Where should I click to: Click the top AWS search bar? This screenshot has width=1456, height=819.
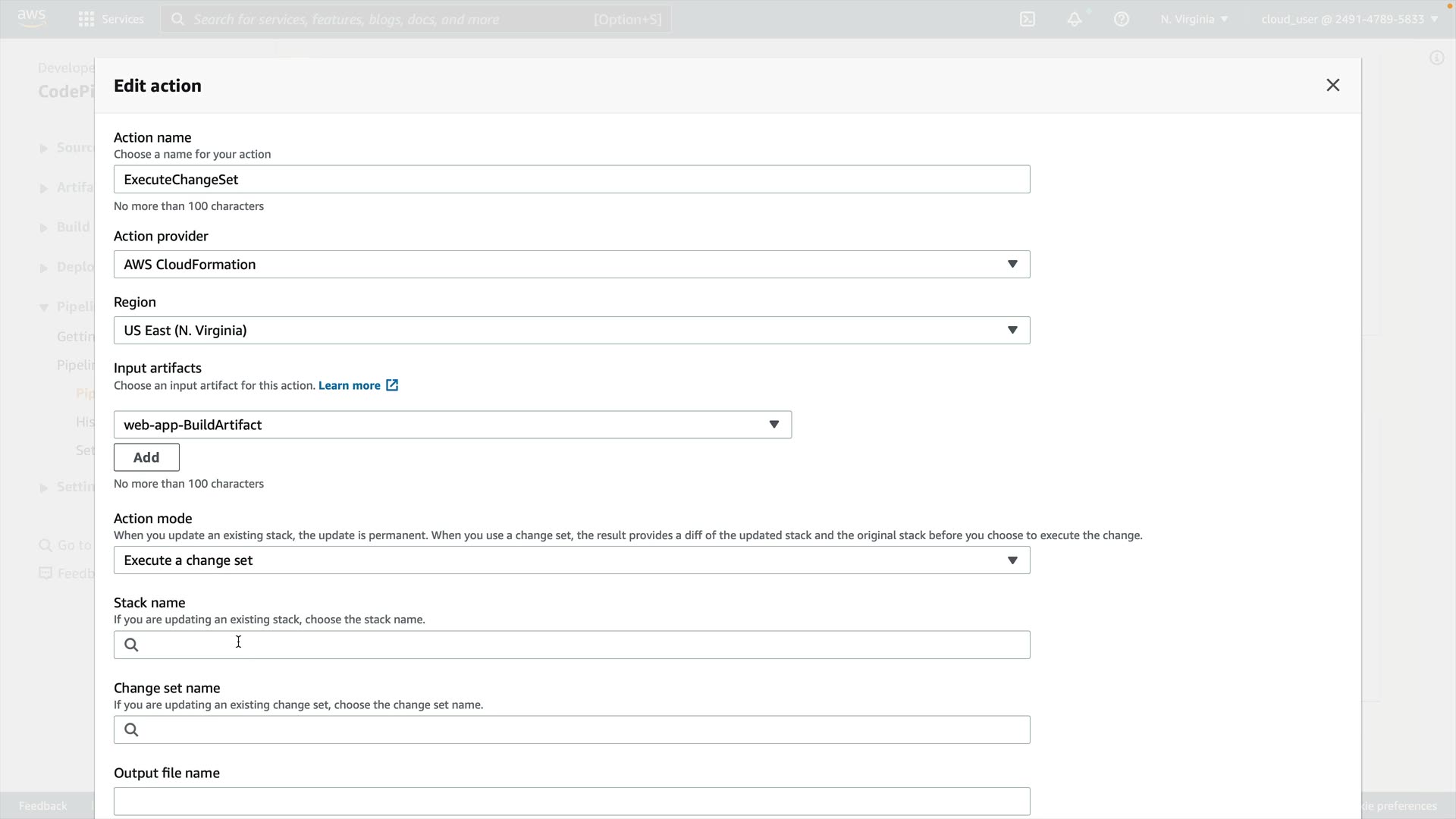pos(415,19)
